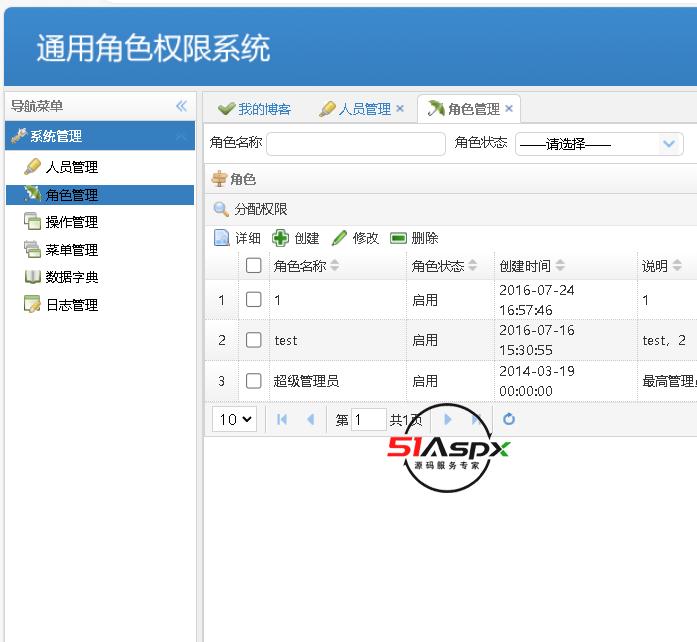
Task: Click the 2016-07-24 16:57:46 date cell
Action: 565,300
